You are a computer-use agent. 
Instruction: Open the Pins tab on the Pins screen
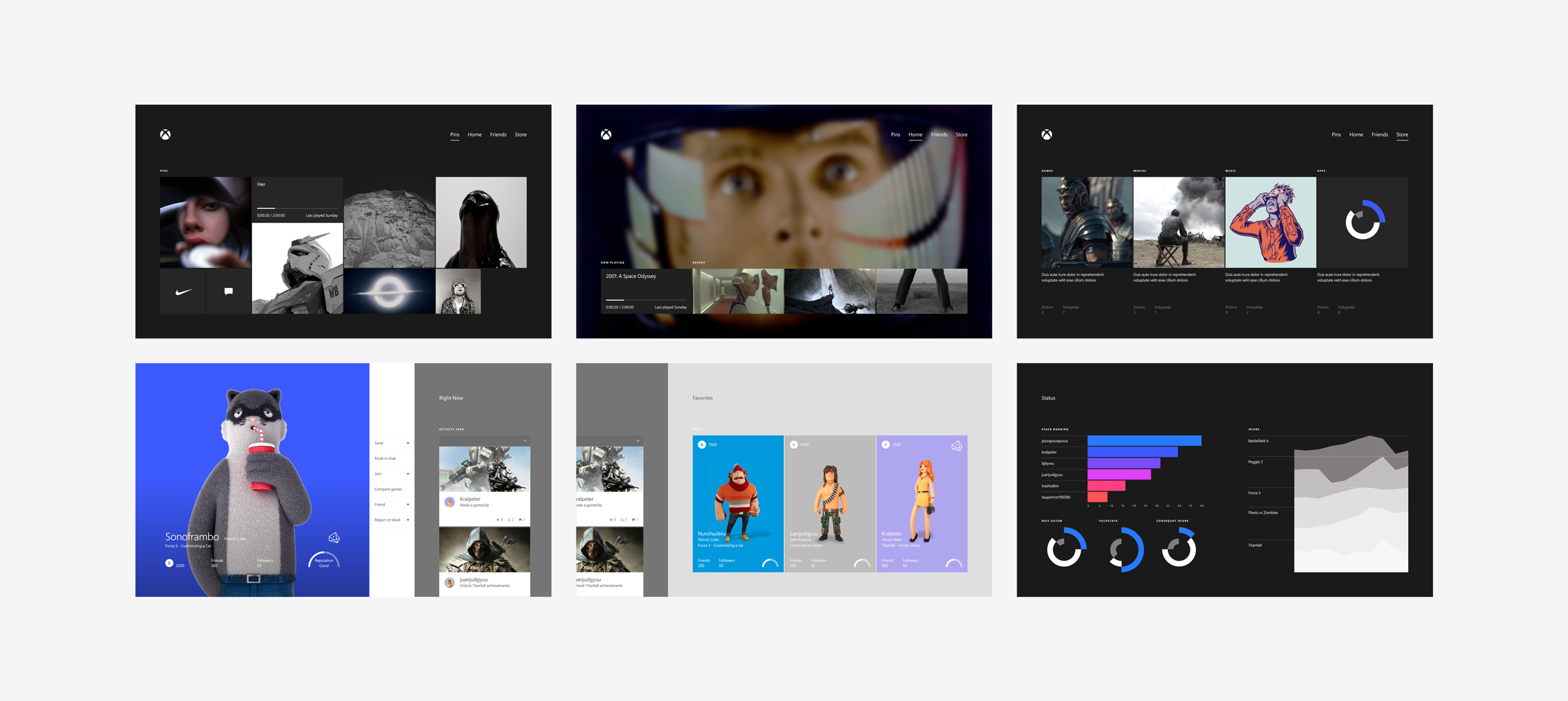(x=455, y=134)
